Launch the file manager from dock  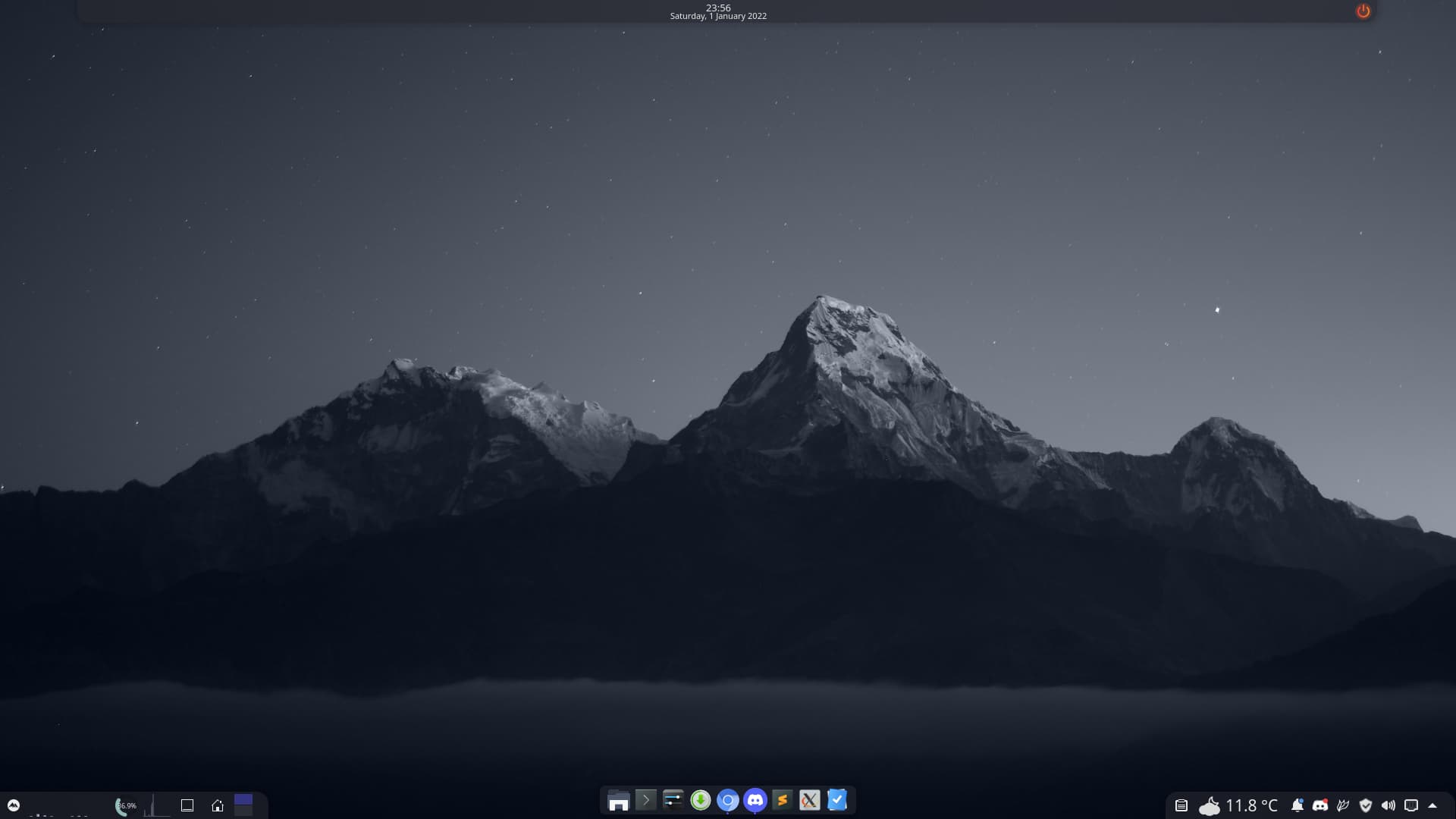coord(619,801)
